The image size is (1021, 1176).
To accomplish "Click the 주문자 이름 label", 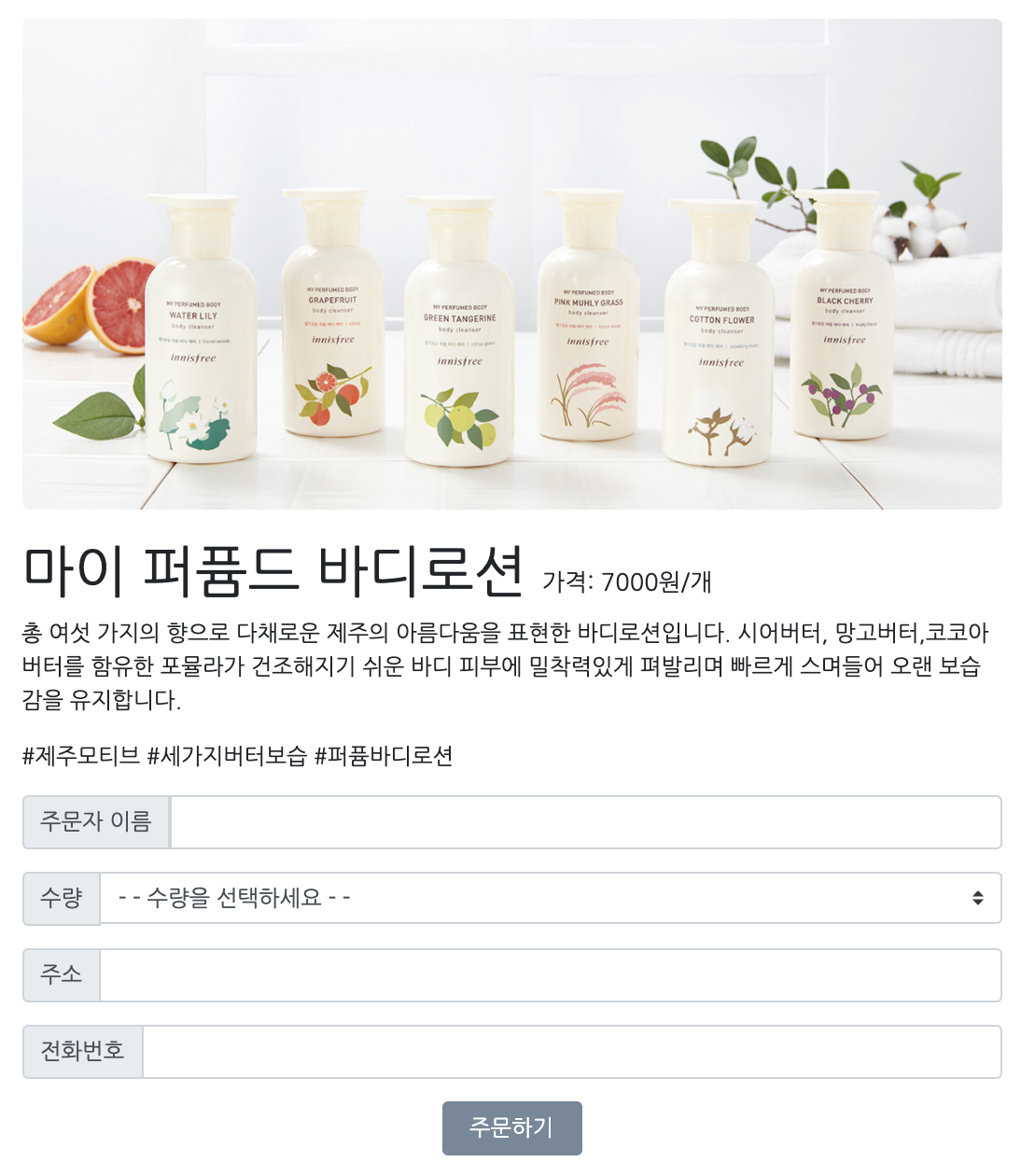I will 96,822.
